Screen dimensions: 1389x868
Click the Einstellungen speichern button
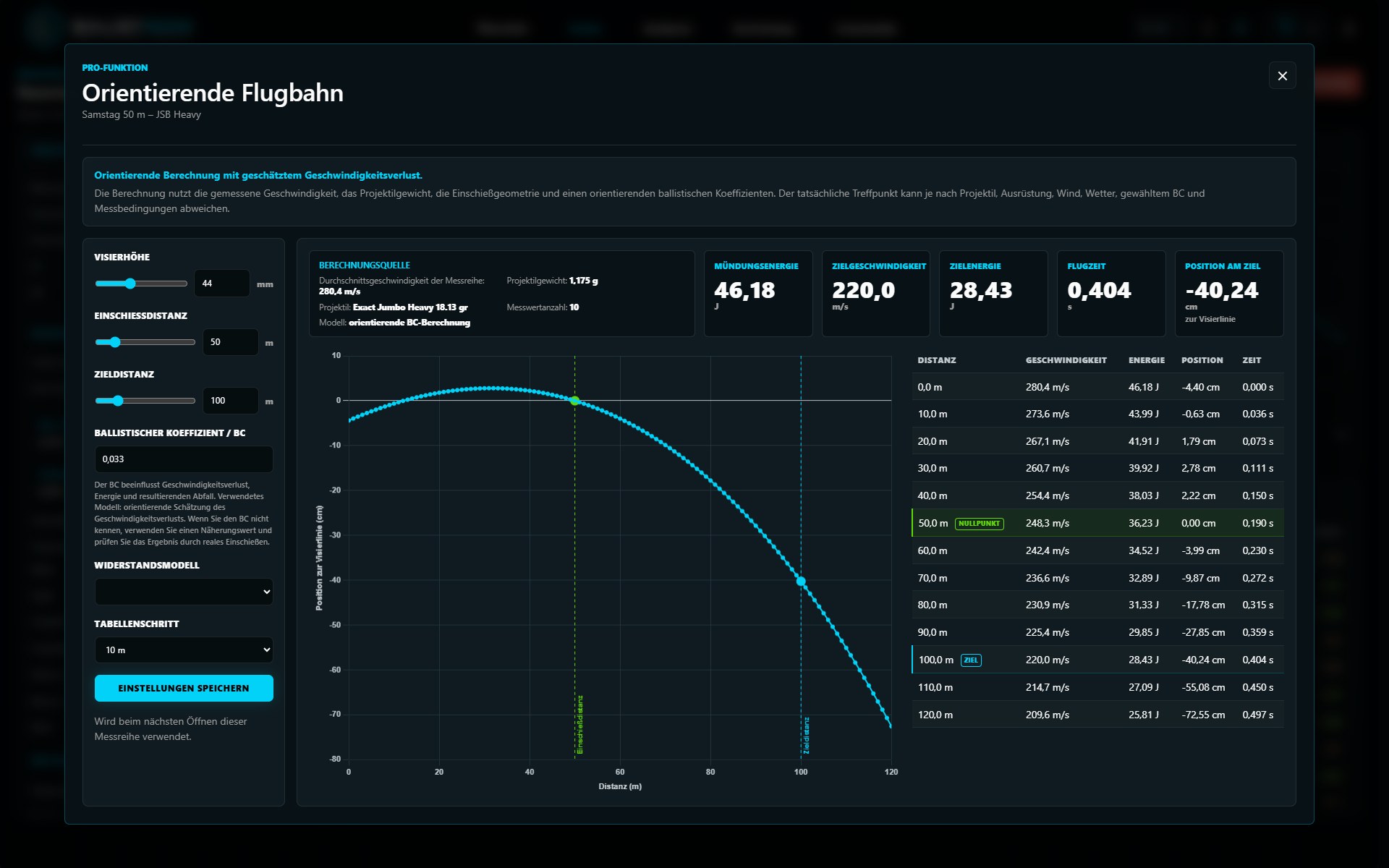click(x=184, y=689)
